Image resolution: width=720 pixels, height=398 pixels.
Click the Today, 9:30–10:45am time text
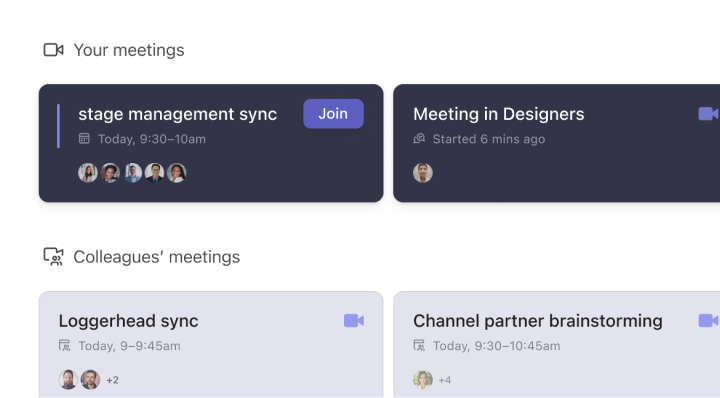point(497,346)
